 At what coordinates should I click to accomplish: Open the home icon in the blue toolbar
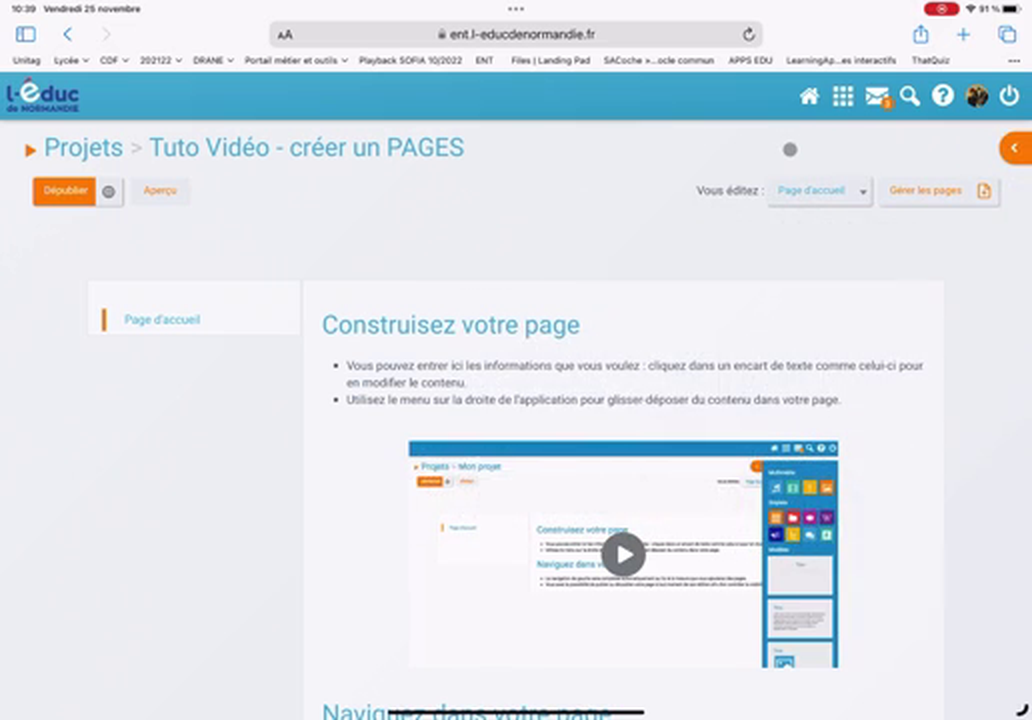pyautogui.click(x=809, y=95)
